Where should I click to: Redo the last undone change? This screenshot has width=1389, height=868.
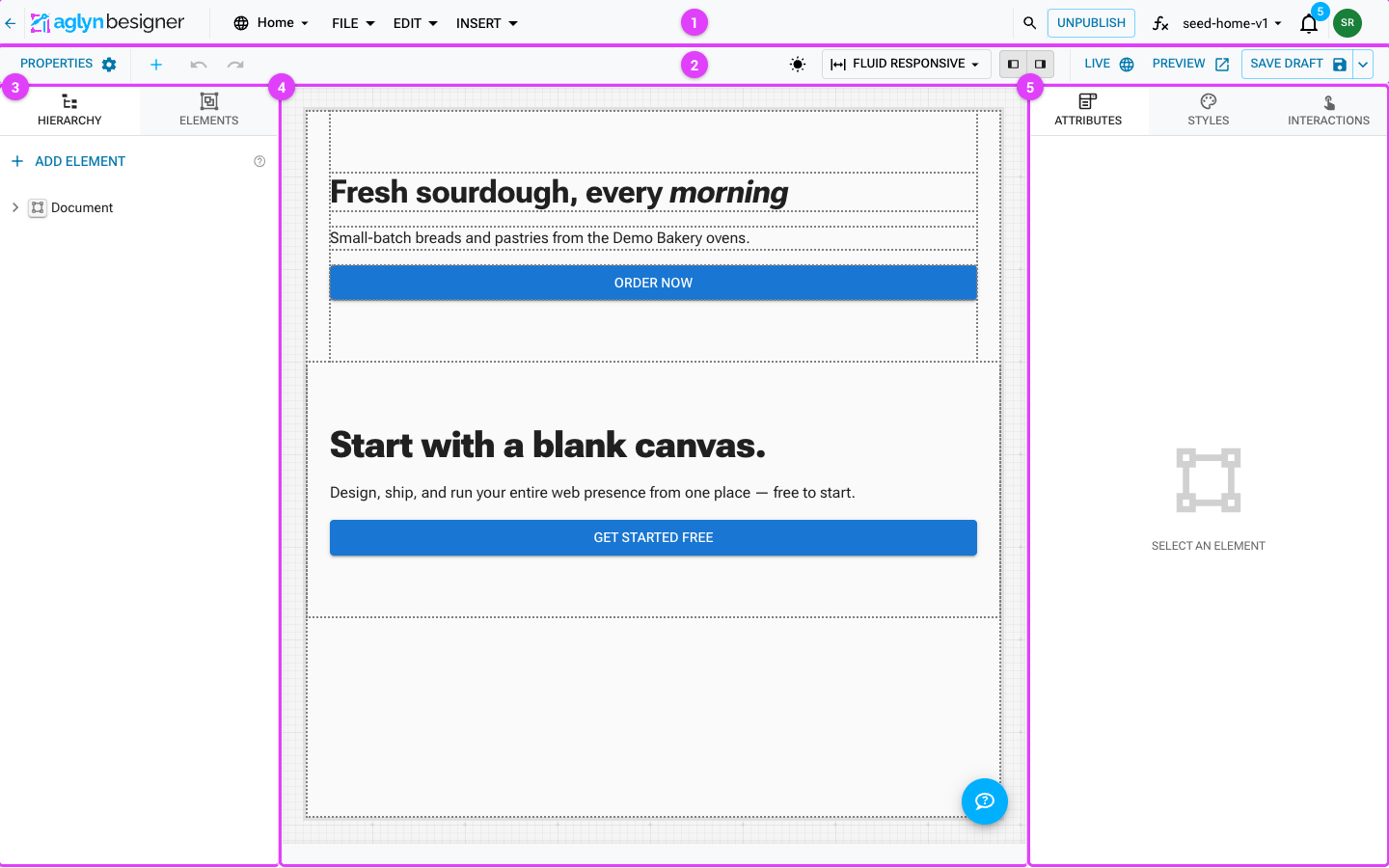(x=235, y=65)
